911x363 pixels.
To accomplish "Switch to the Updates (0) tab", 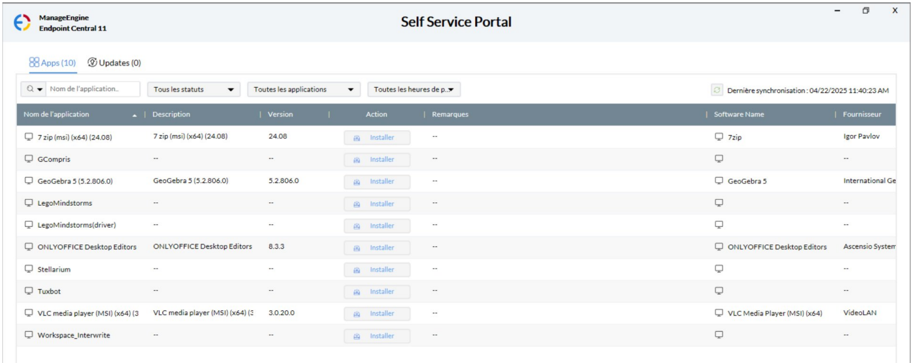I will pos(114,63).
